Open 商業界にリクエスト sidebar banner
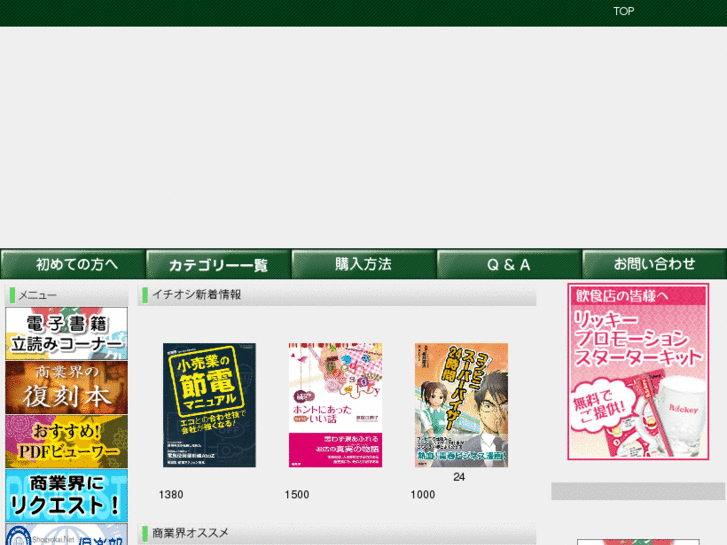727x545 pixels. [66, 495]
